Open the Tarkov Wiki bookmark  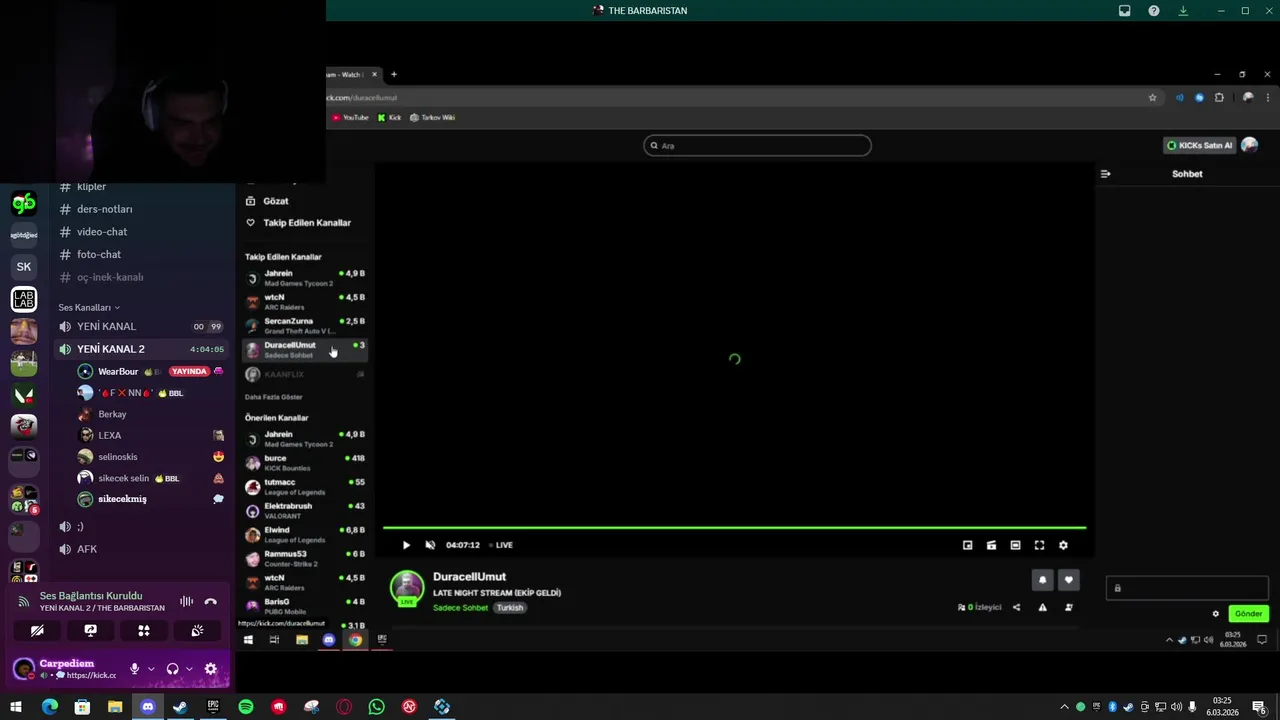[x=432, y=118]
